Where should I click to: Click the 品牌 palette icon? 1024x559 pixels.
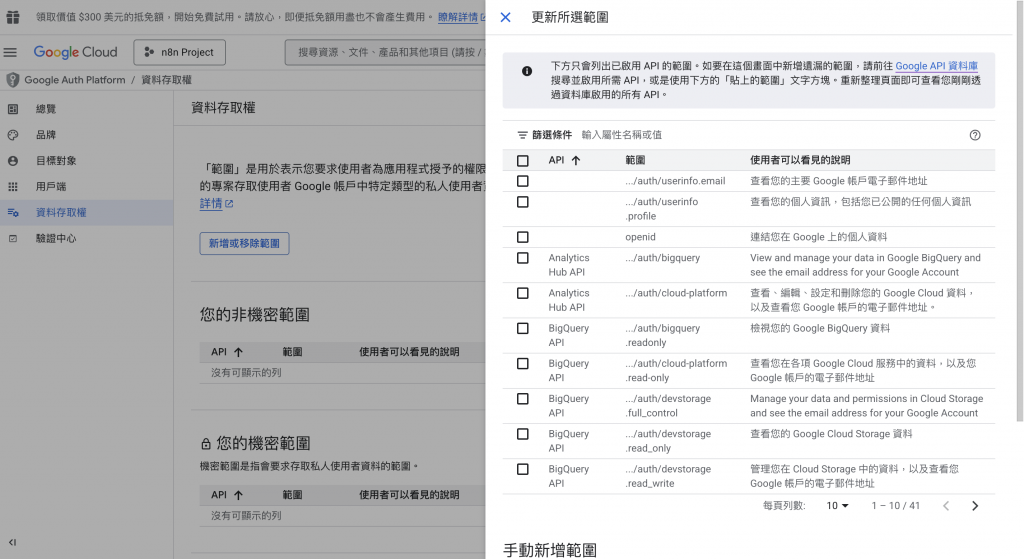(x=12, y=135)
